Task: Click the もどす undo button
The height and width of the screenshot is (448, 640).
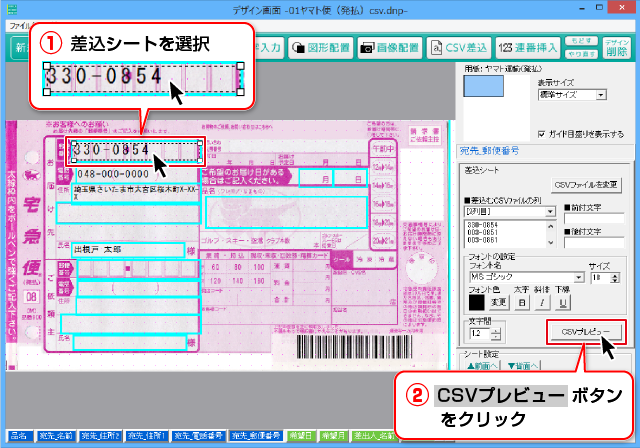Action: pos(581,41)
